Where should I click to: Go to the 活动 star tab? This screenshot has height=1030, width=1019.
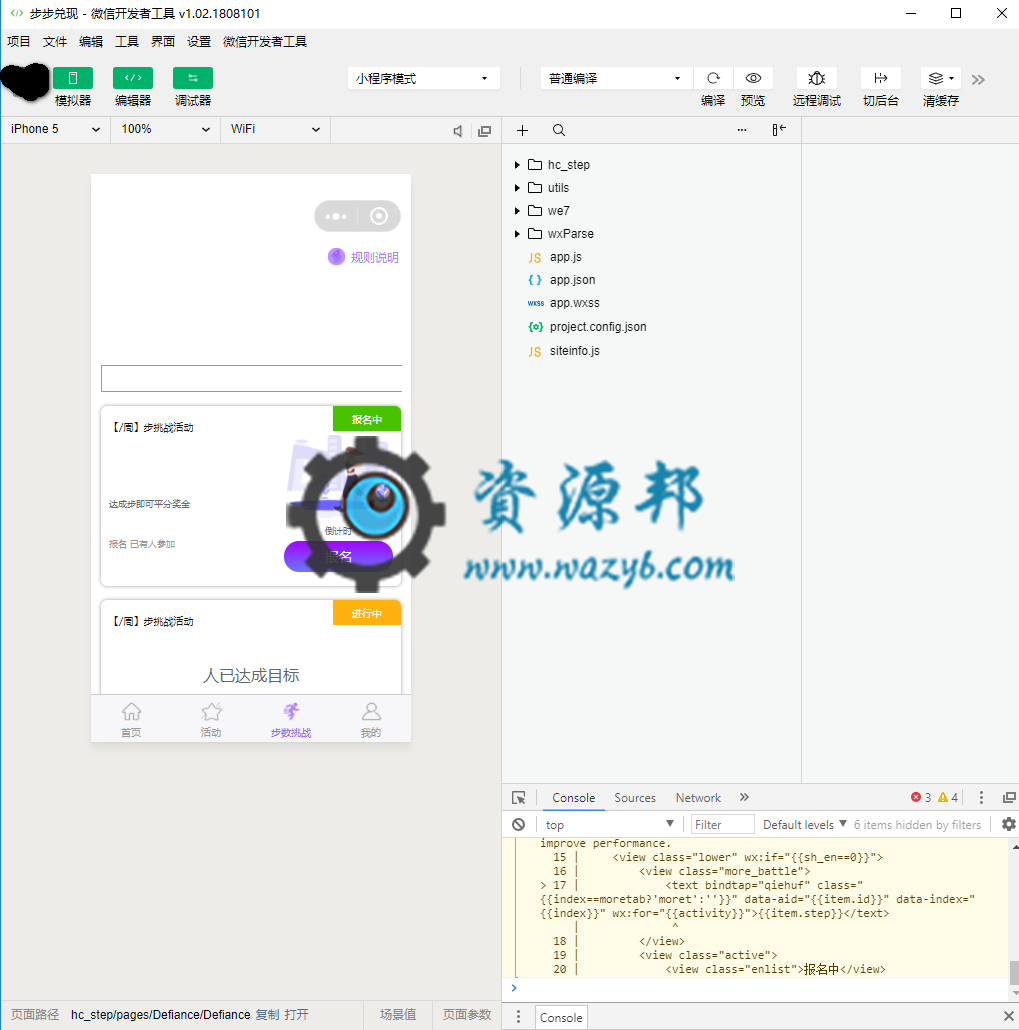[x=211, y=719]
